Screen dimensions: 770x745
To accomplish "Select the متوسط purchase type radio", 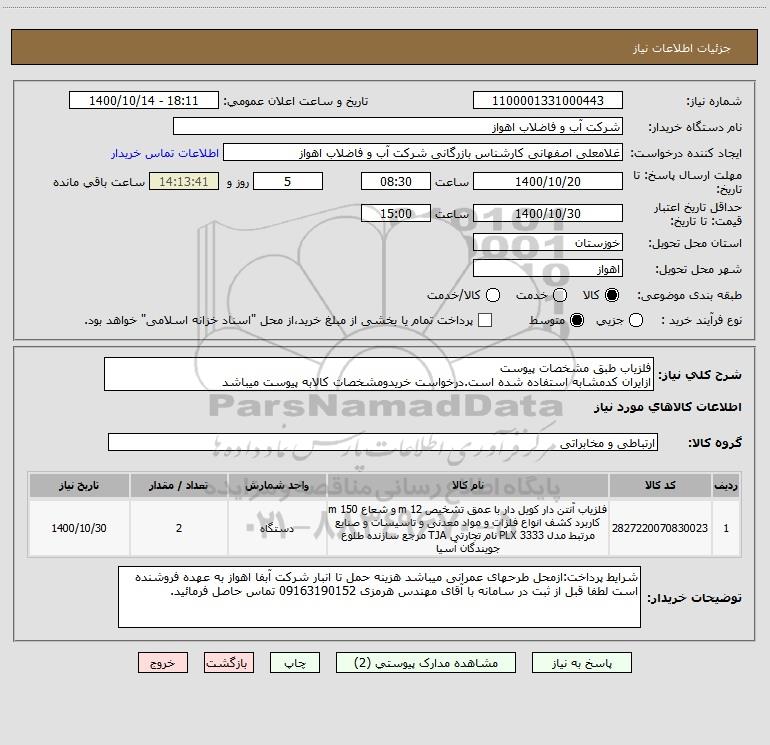I will (x=577, y=320).
